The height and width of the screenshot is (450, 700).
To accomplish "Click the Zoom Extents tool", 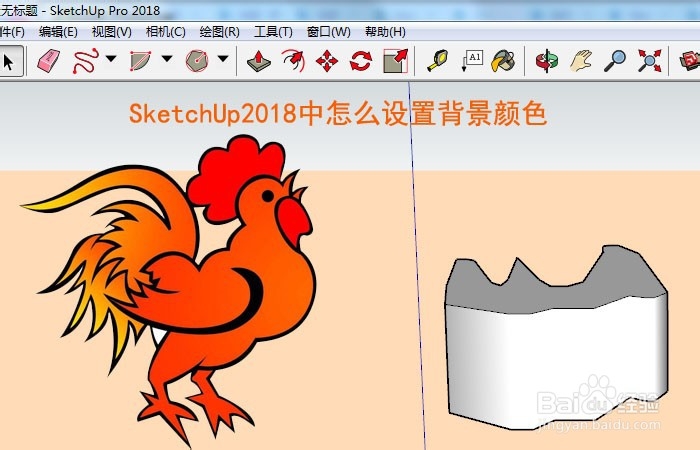I will click(650, 61).
